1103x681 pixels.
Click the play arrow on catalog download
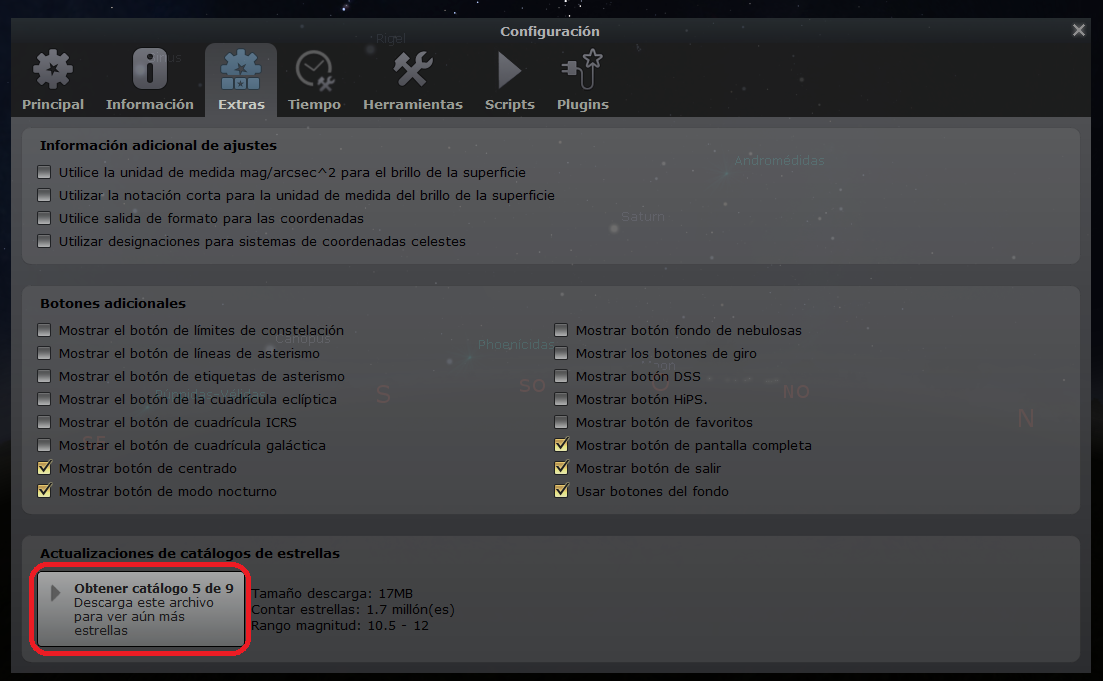click(56, 594)
